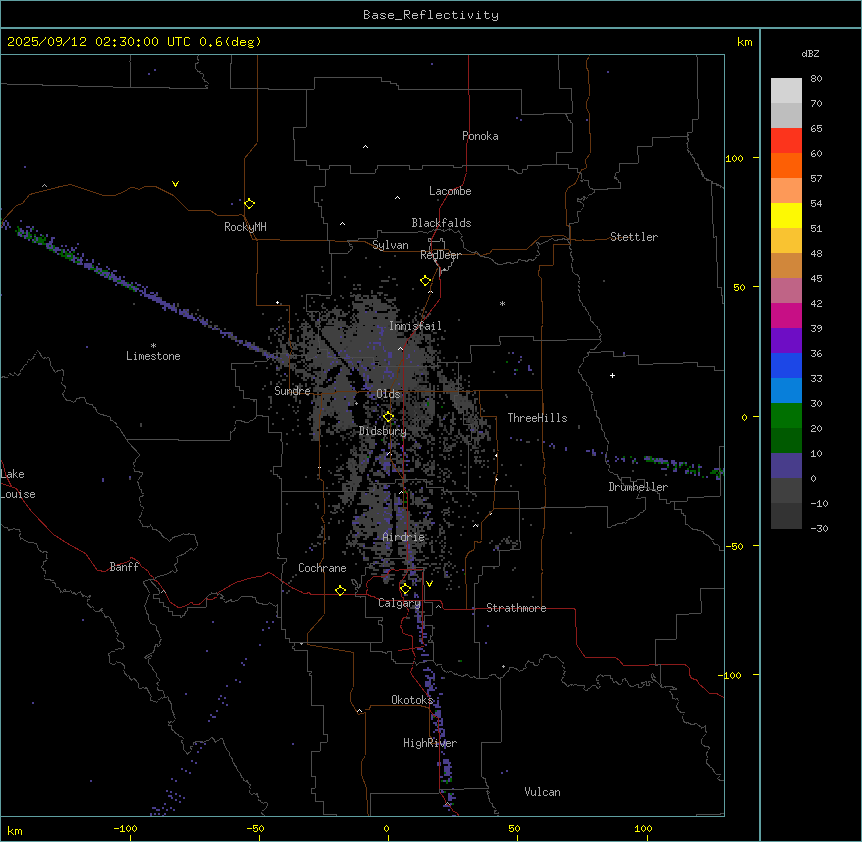Click the Lake Louise label
862x842 pixels.
coord(18,484)
